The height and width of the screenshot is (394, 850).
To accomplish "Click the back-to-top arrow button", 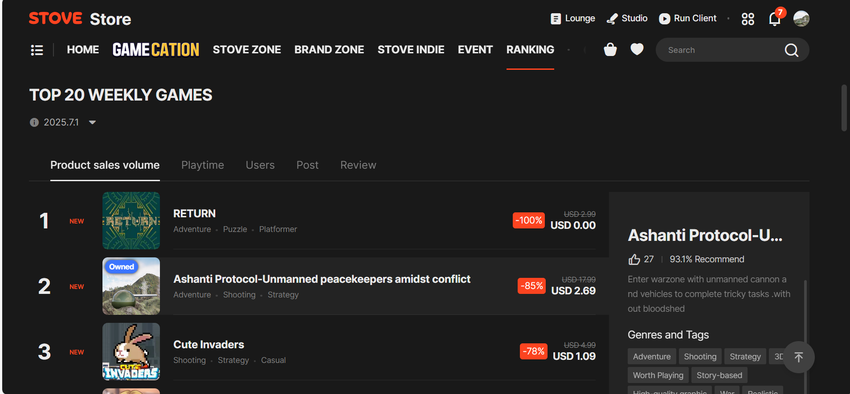I will pyautogui.click(x=799, y=357).
